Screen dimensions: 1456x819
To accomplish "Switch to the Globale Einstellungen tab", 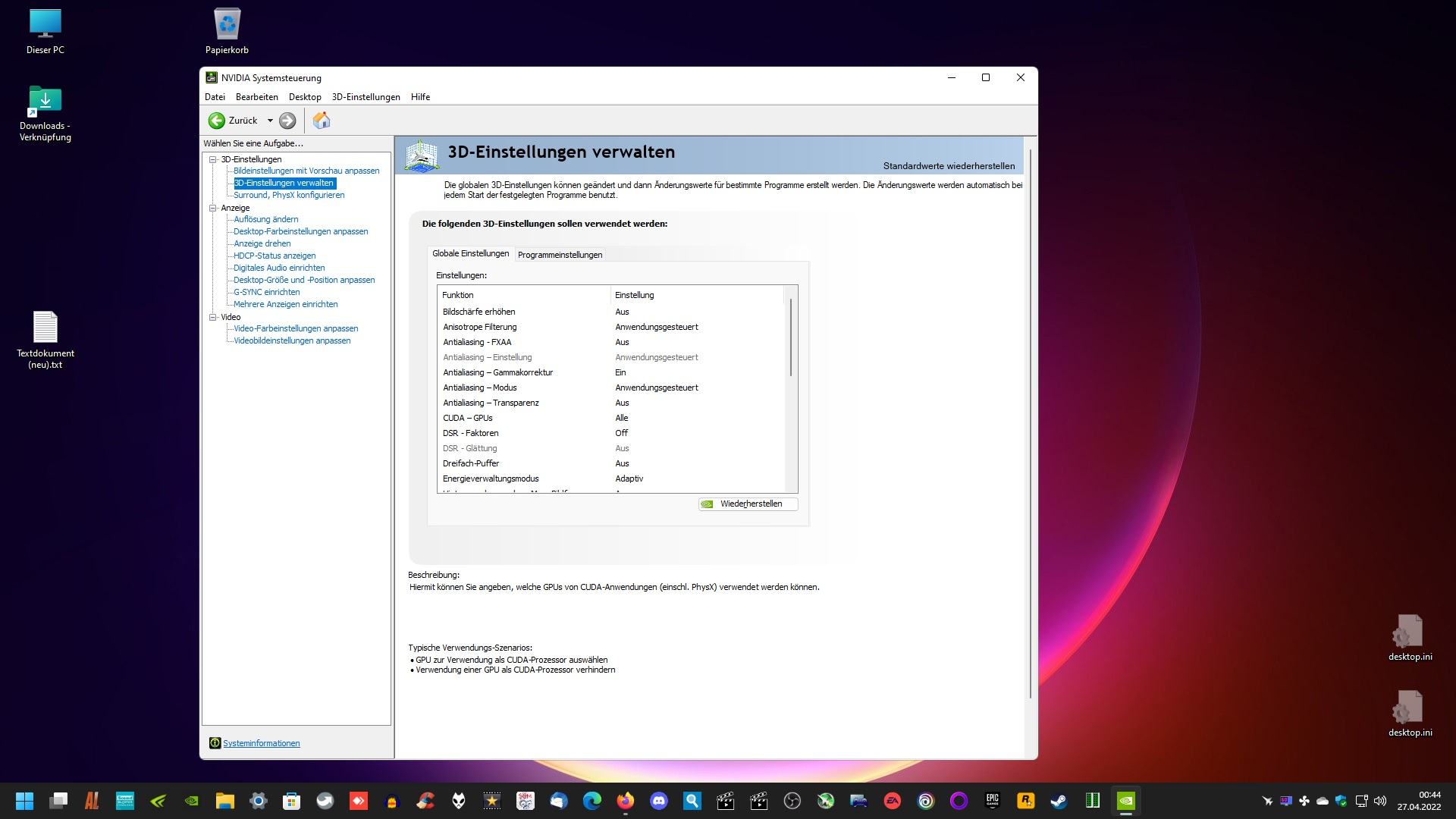I will pyautogui.click(x=470, y=253).
